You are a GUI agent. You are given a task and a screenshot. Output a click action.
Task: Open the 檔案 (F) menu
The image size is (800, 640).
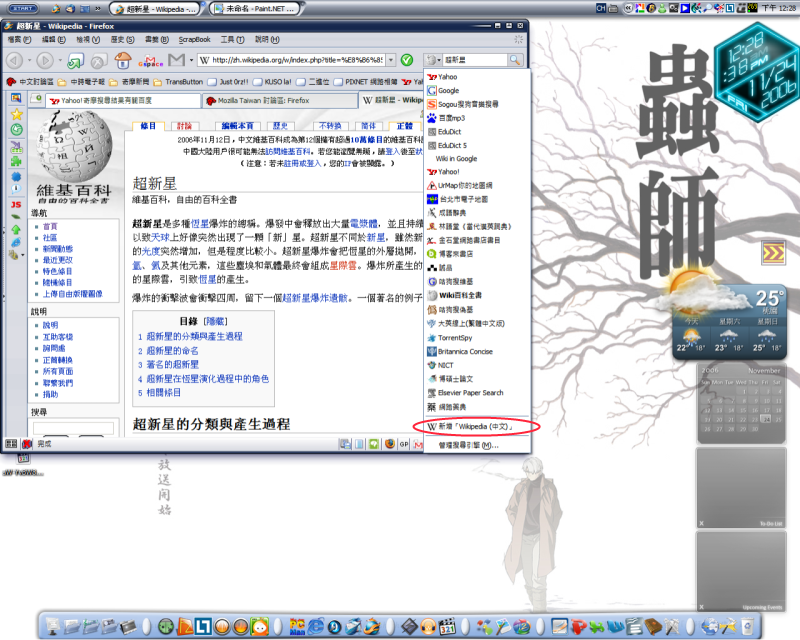(x=19, y=39)
